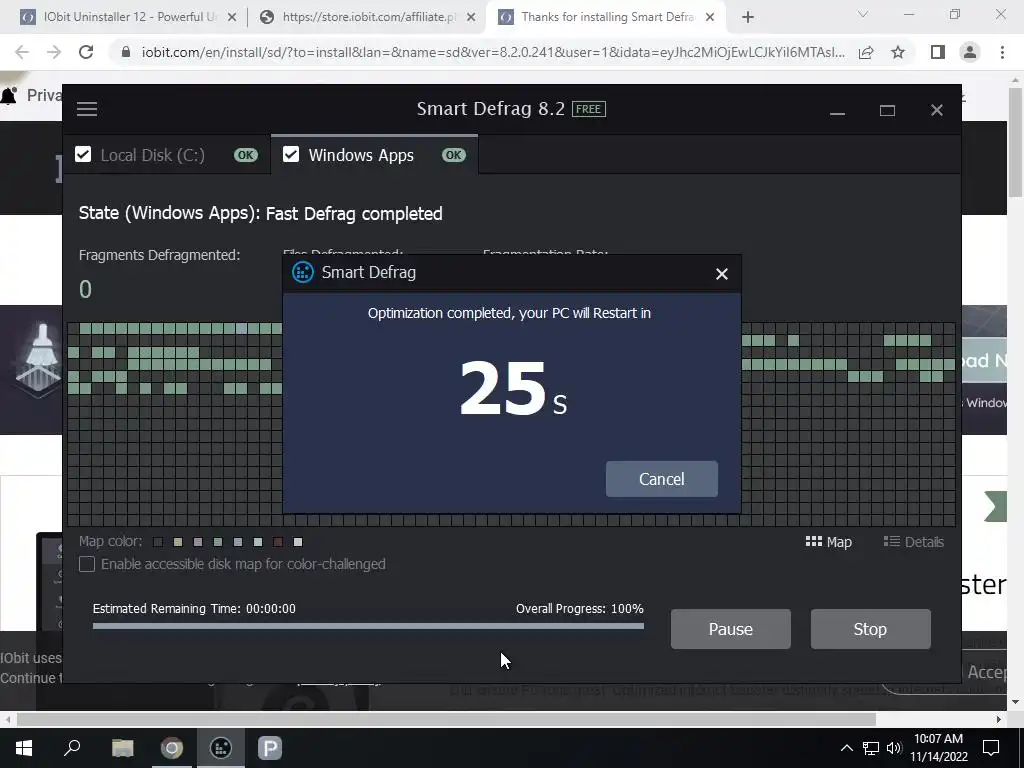Image resolution: width=1024 pixels, height=768 pixels.
Task: Close the Thanks for installing Smart Defrag tab
Action: (711, 18)
